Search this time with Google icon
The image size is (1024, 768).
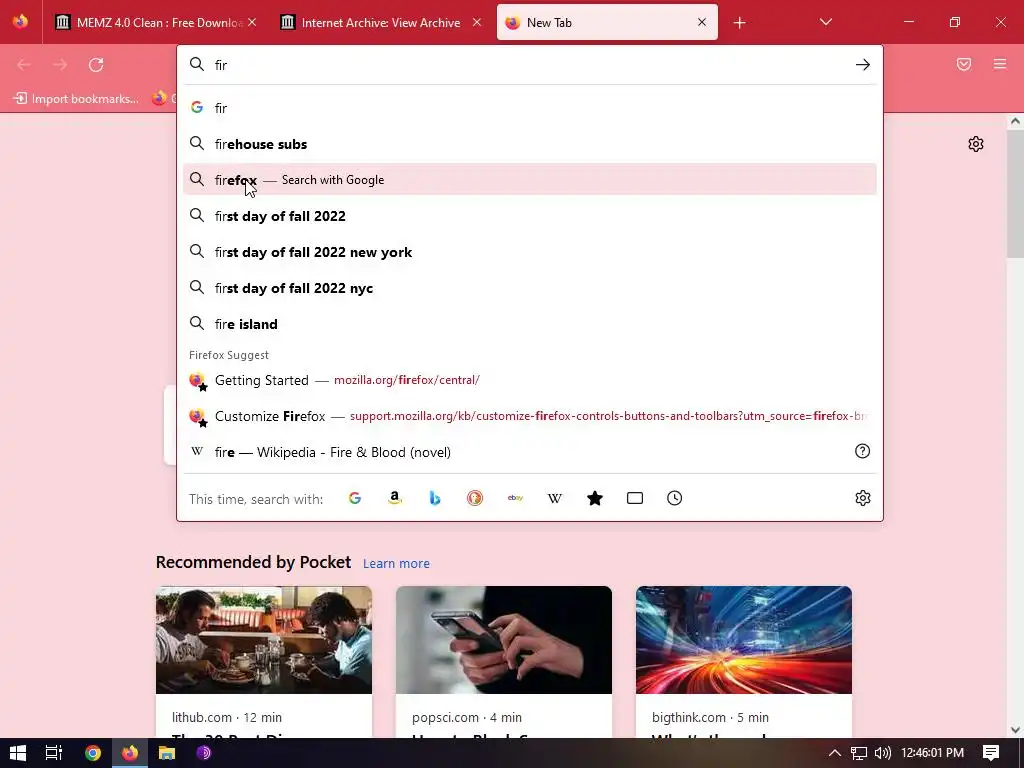355,498
